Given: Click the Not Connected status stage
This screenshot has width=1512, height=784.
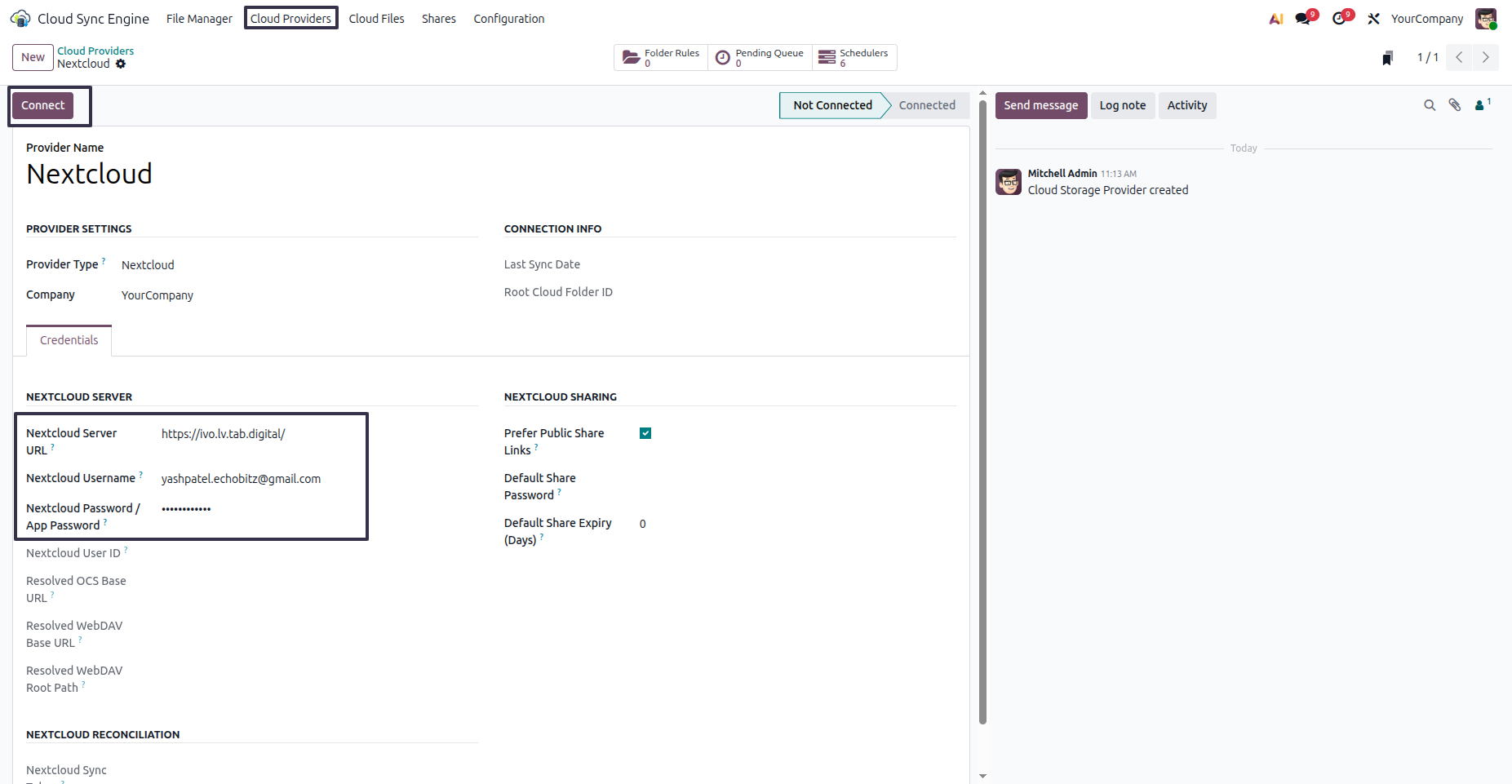Looking at the screenshot, I should (x=832, y=105).
